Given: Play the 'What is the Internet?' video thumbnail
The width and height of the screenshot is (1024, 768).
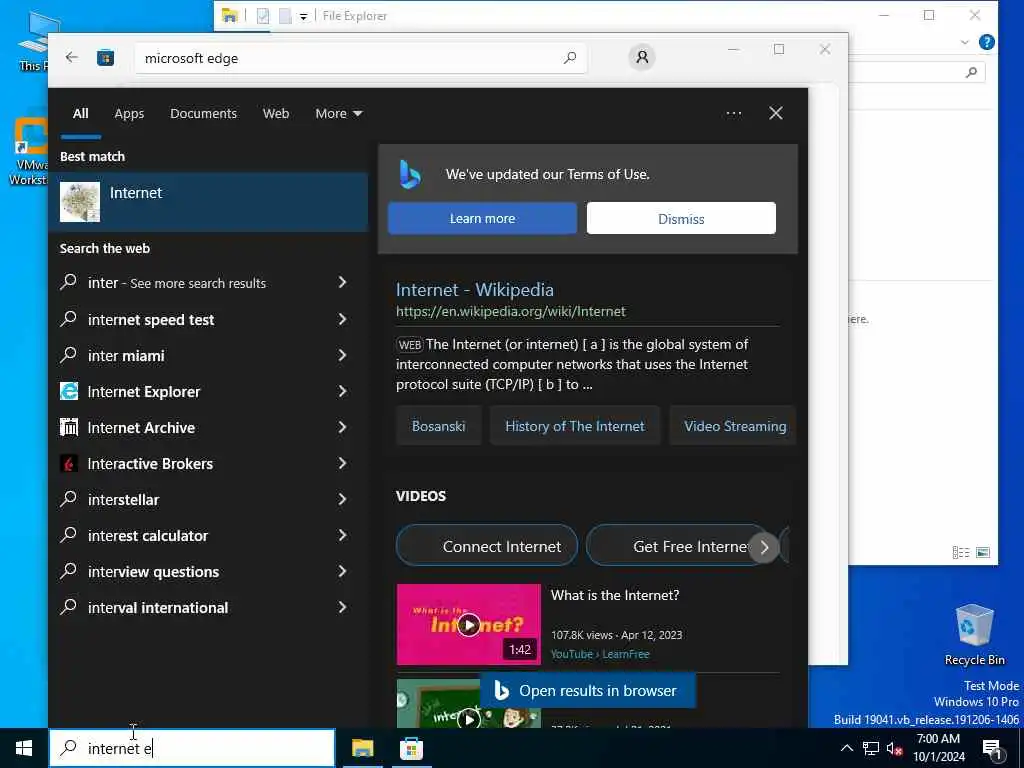Looking at the screenshot, I should [469, 624].
